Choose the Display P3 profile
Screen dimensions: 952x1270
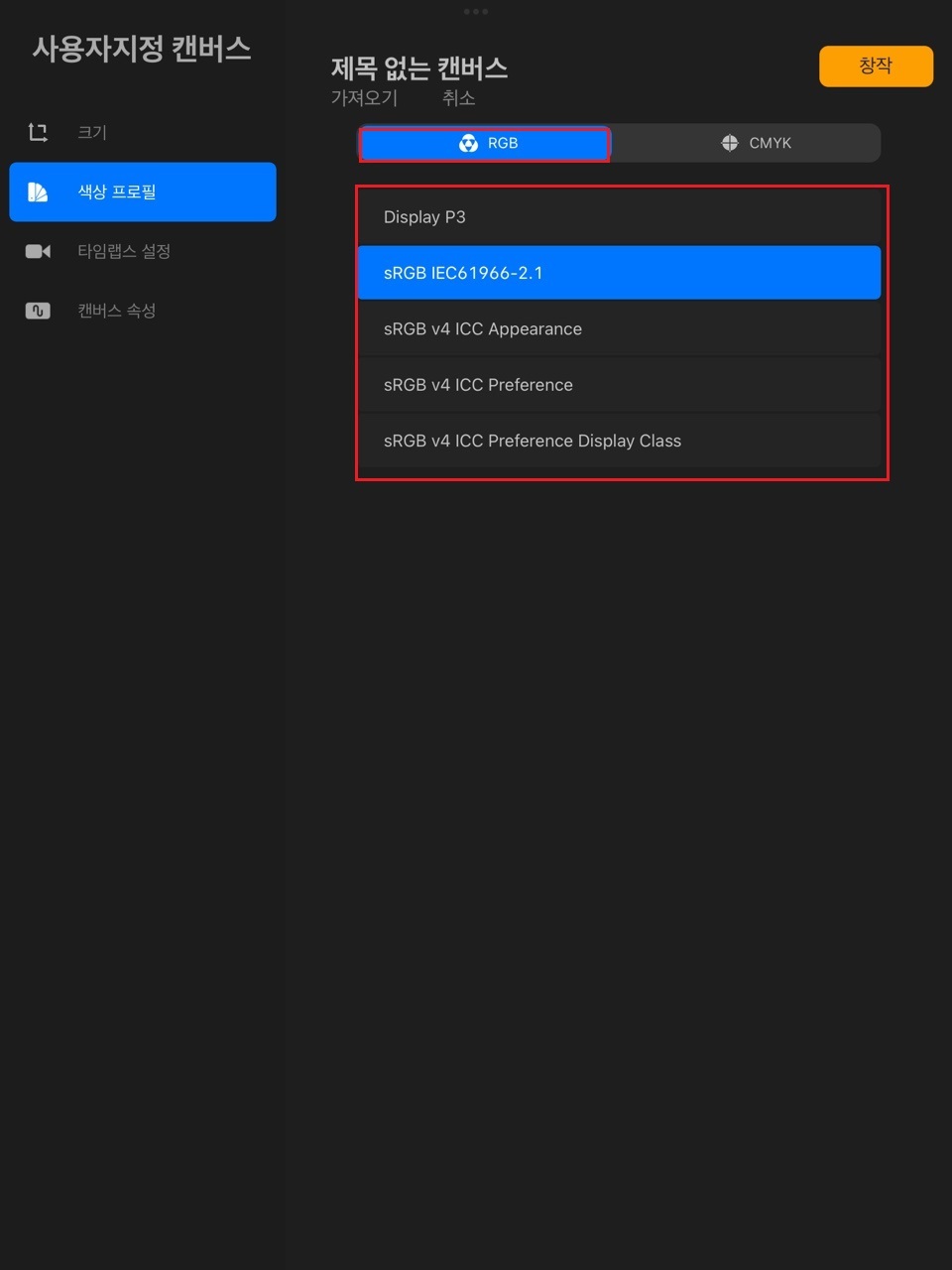point(619,217)
